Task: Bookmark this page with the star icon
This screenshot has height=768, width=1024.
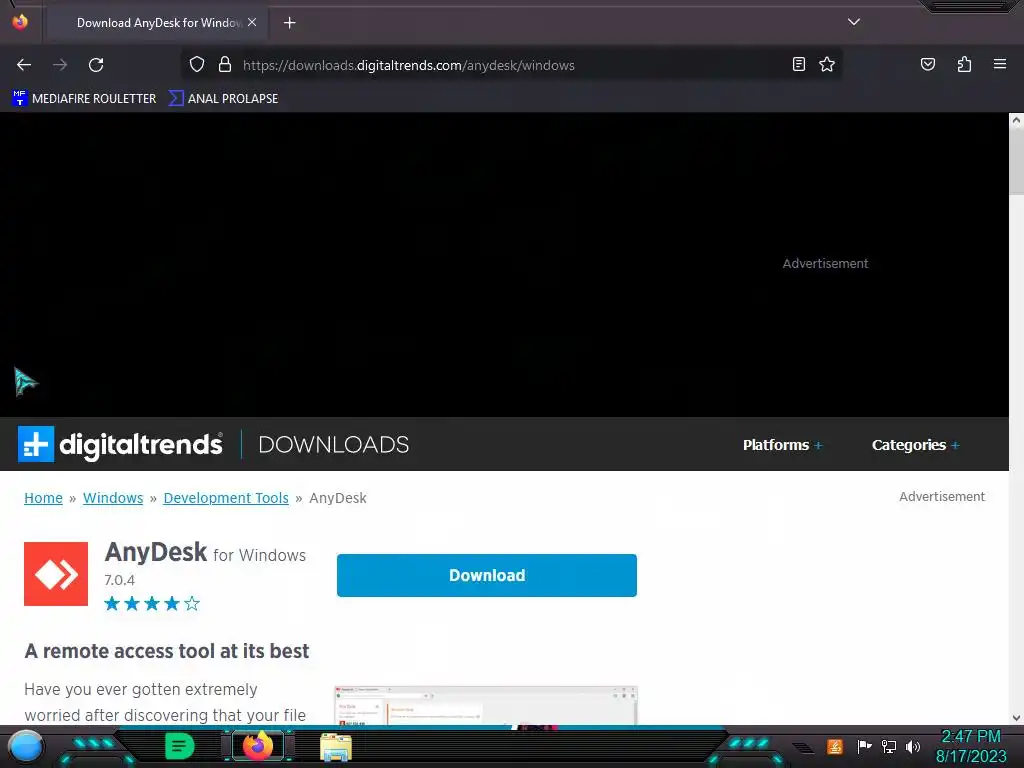Action: pyautogui.click(x=827, y=64)
